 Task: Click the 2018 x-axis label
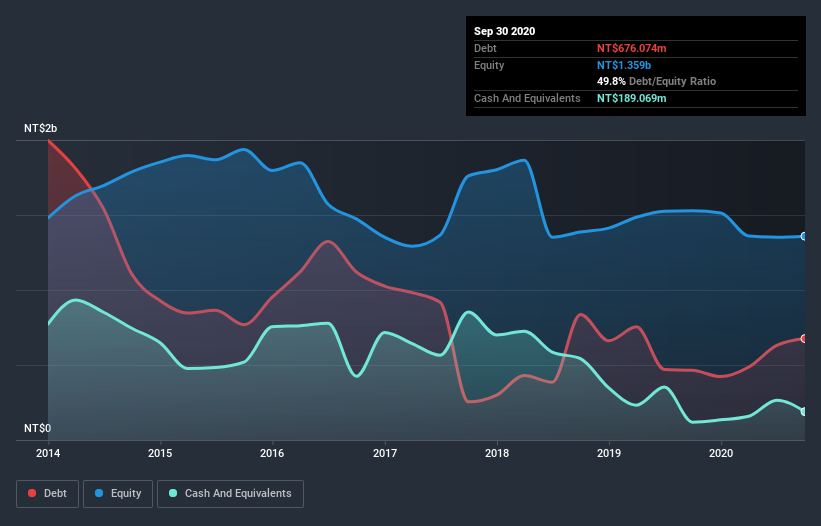coord(497,453)
